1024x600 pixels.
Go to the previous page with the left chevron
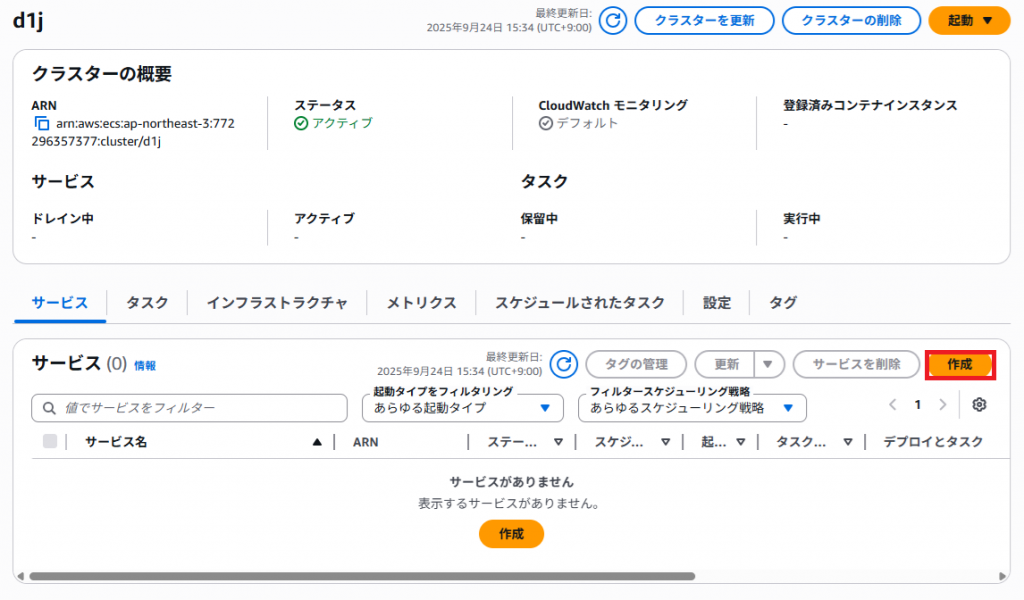click(x=893, y=405)
